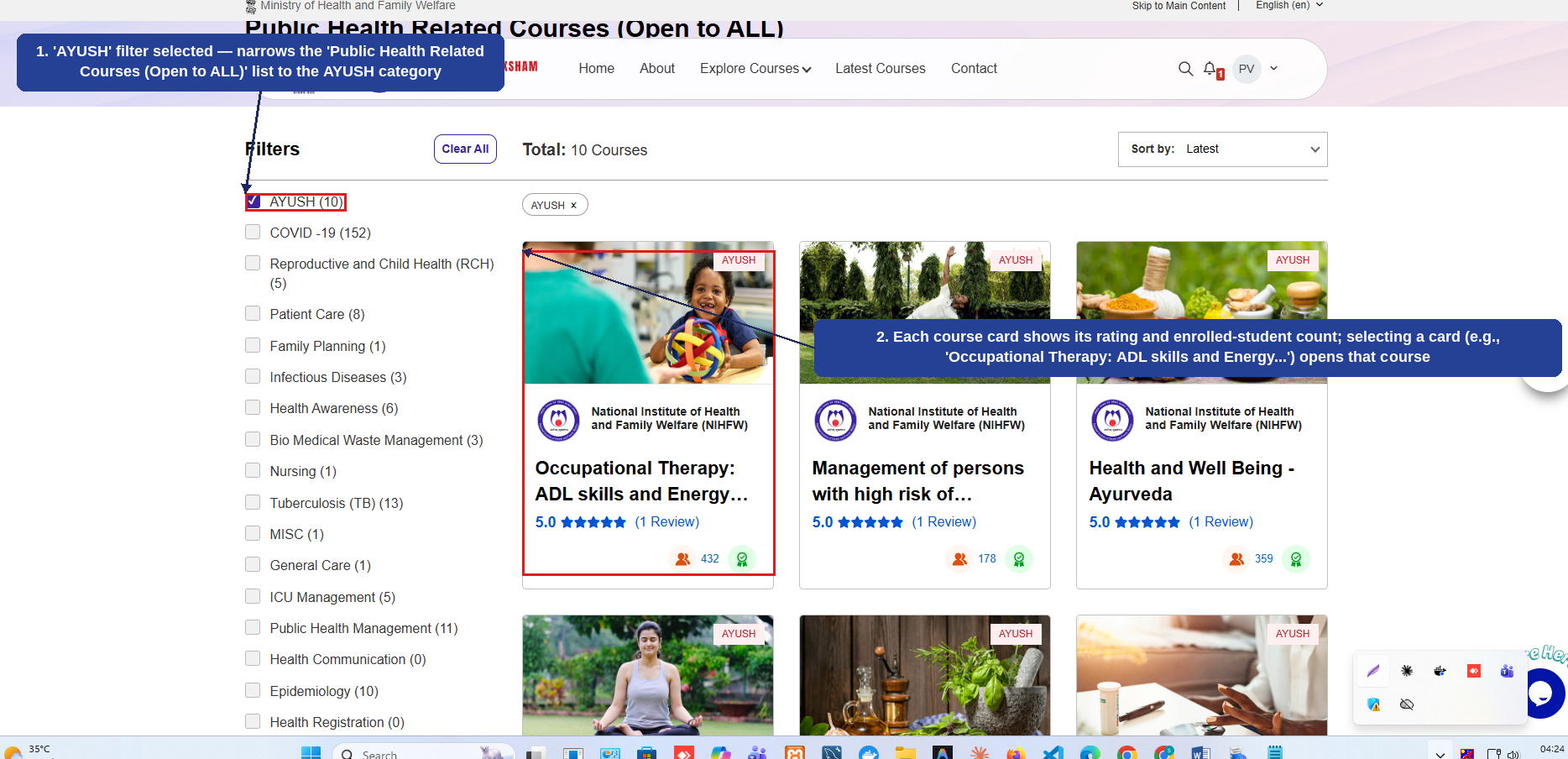1568x759 pixels.
Task: Click enrolled-students icon beside 432
Action: pyautogui.click(x=683, y=559)
